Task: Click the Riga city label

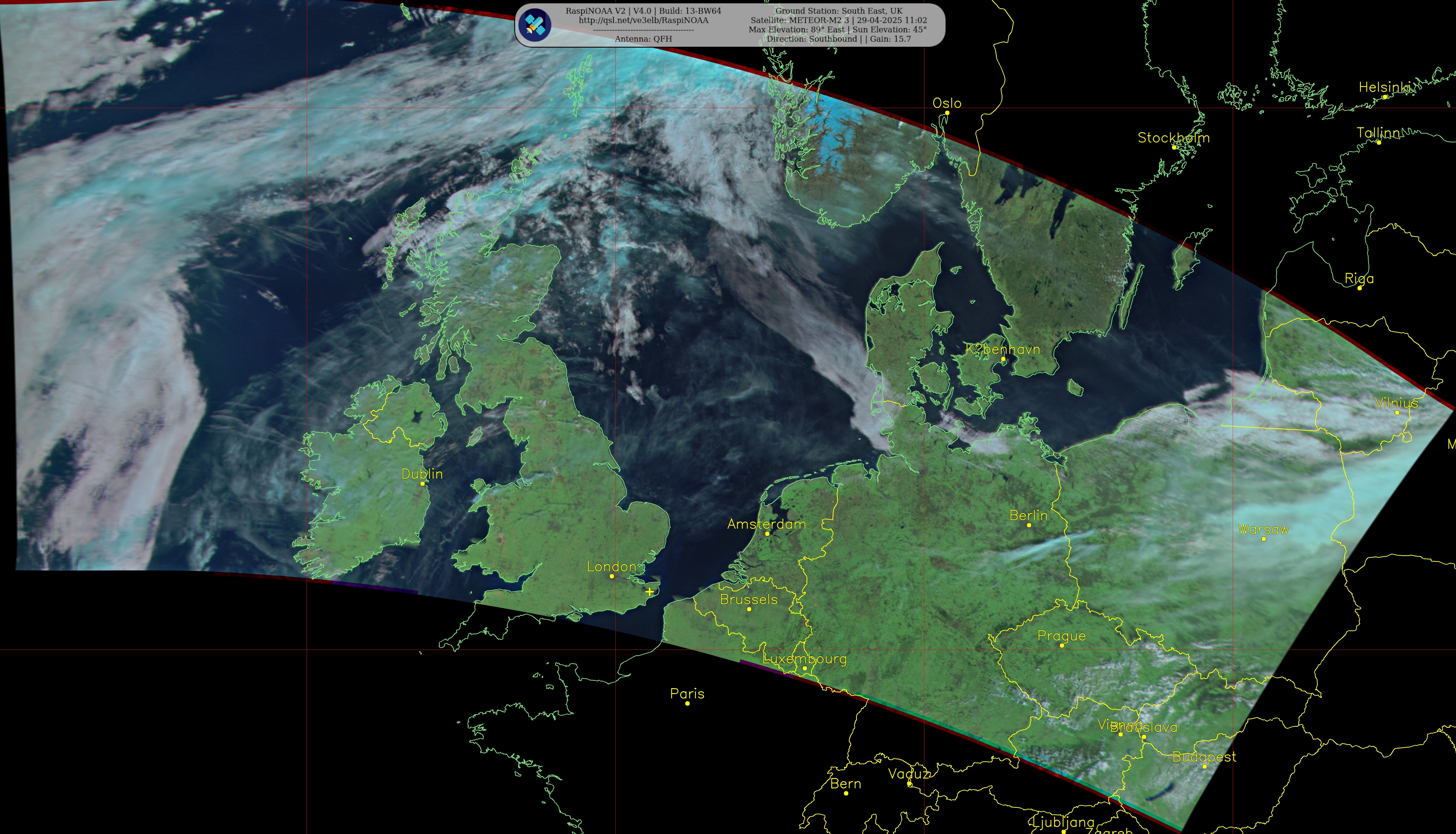Action: pos(1359,279)
